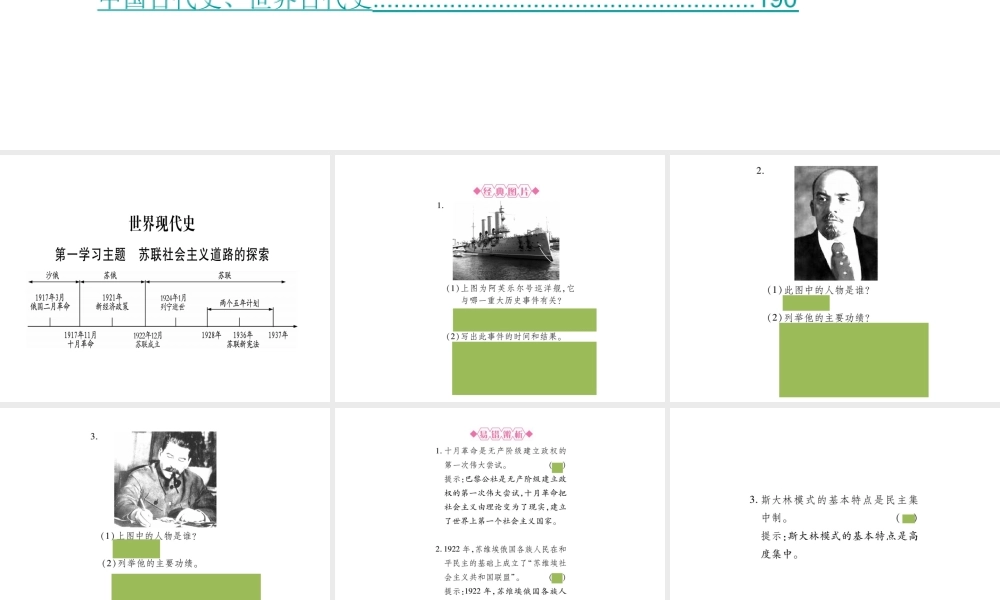Click the 易错辨析 section badge
The height and width of the screenshot is (600, 1000).
point(501,434)
